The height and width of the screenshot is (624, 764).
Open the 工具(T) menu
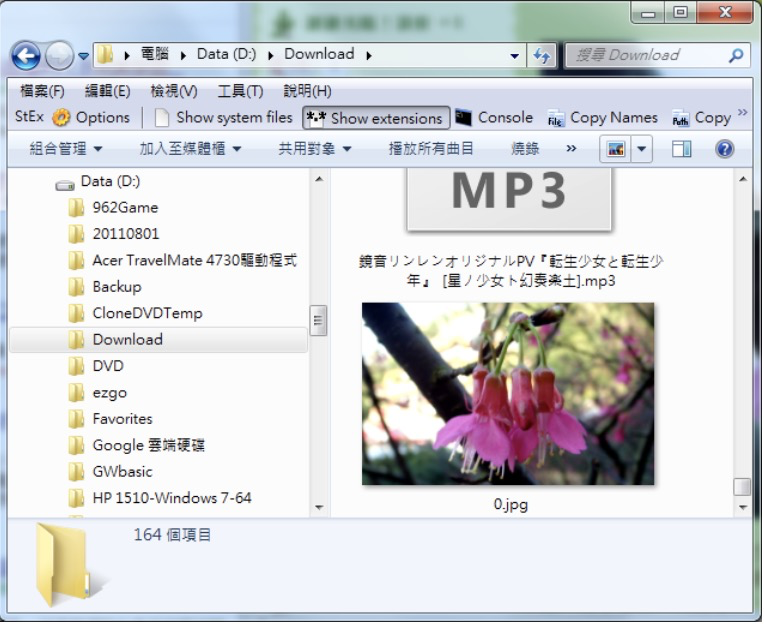(x=240, y=91)
